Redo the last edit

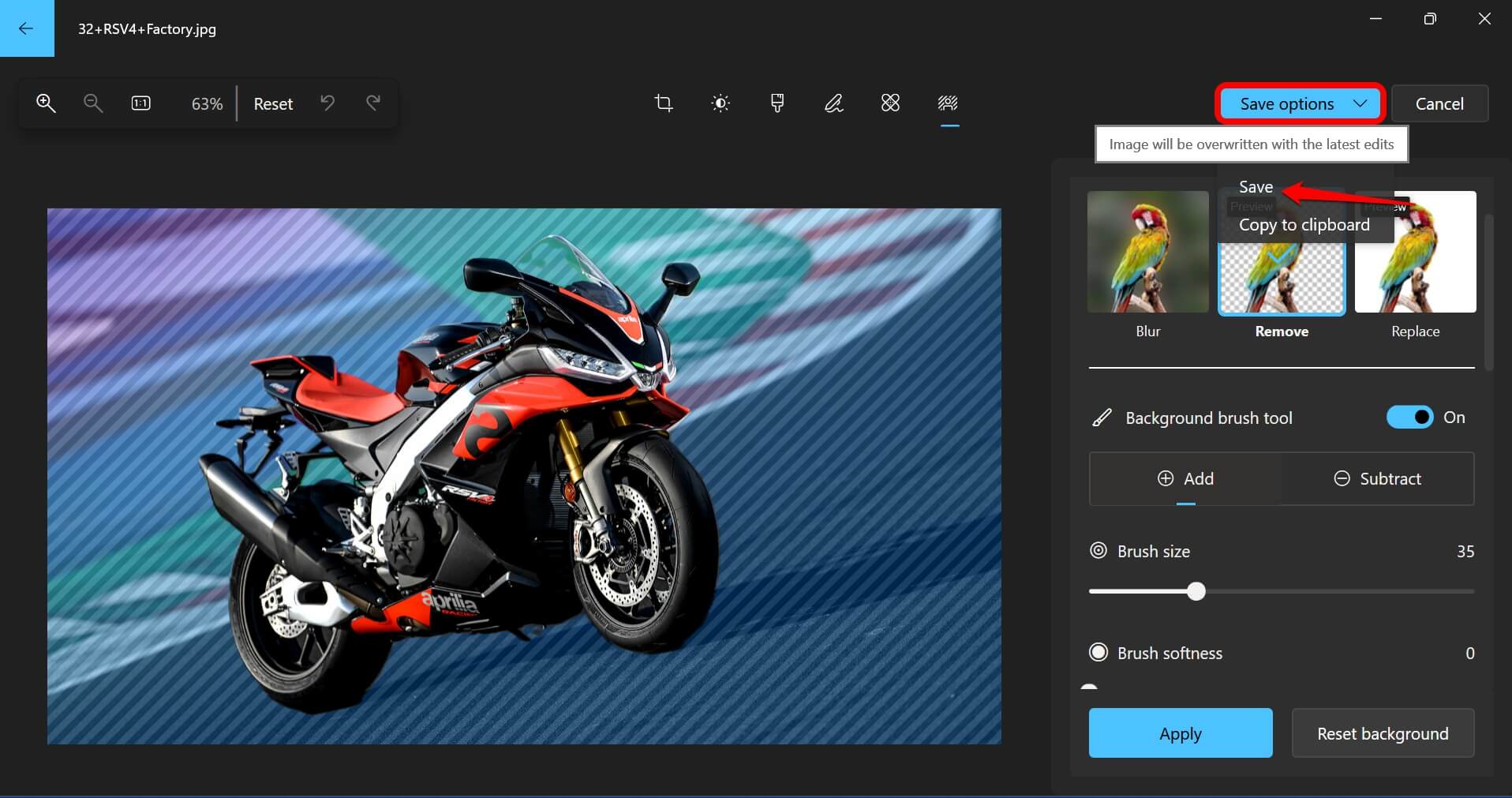point(373,103)
